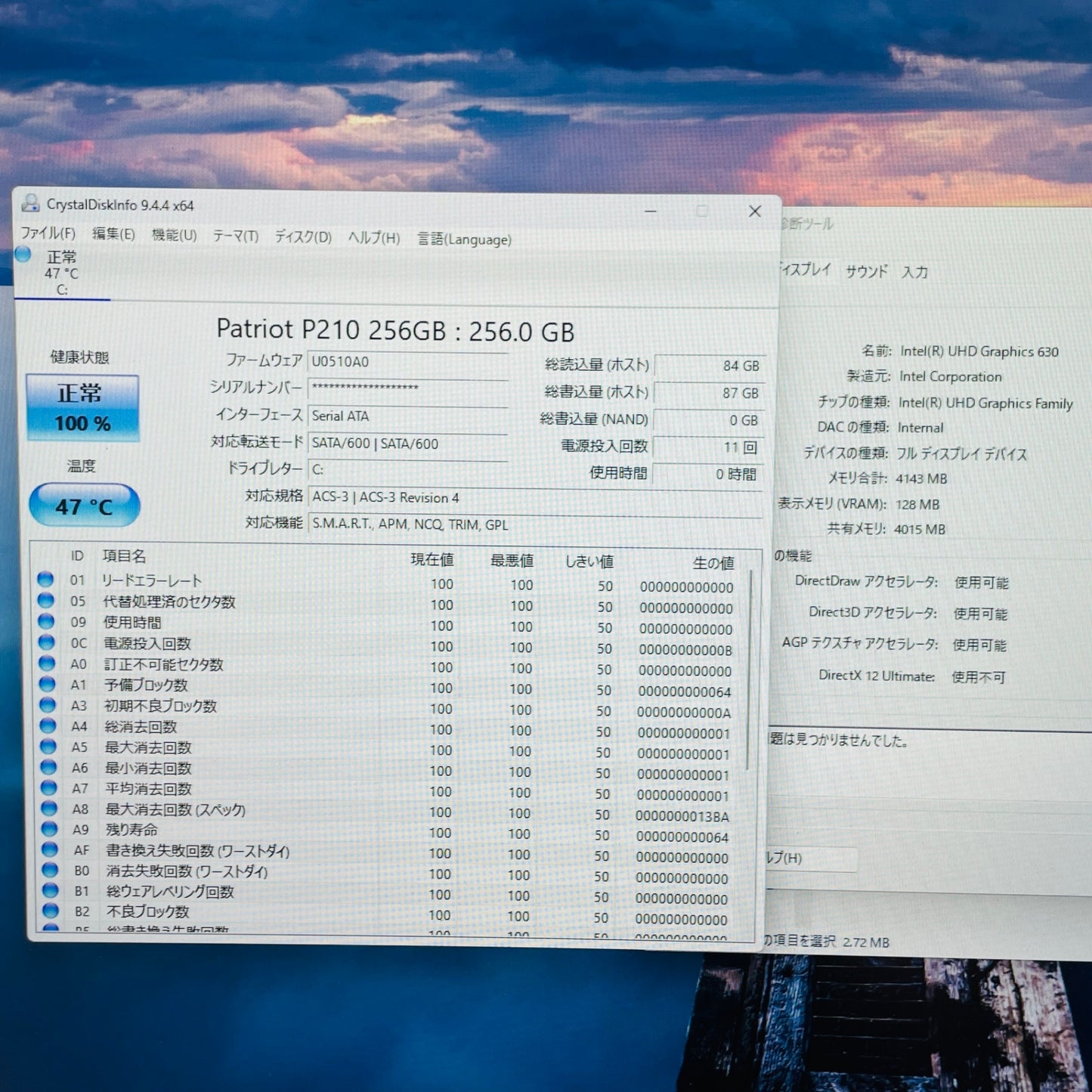Viewport: 1092px width, 1092px height.
Task: Open the 言語(Language) menu
Action: pos(463,240)
